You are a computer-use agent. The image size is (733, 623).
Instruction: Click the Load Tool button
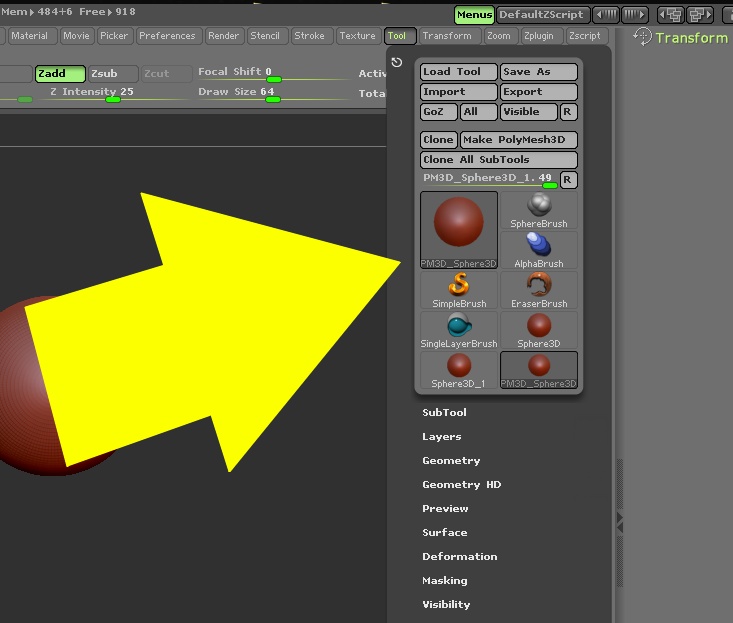coord(459,72)
